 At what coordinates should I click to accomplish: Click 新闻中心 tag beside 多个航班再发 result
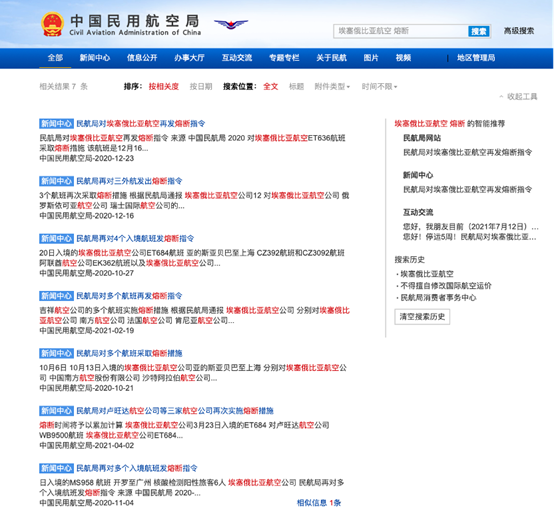[x=56, y=296]
